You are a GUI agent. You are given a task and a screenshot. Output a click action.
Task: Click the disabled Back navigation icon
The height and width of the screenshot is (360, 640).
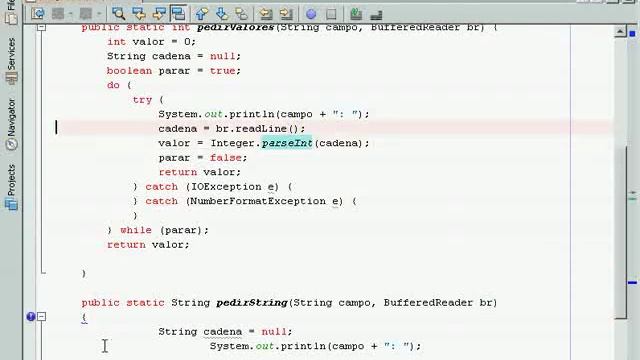(x=58, y=14)
